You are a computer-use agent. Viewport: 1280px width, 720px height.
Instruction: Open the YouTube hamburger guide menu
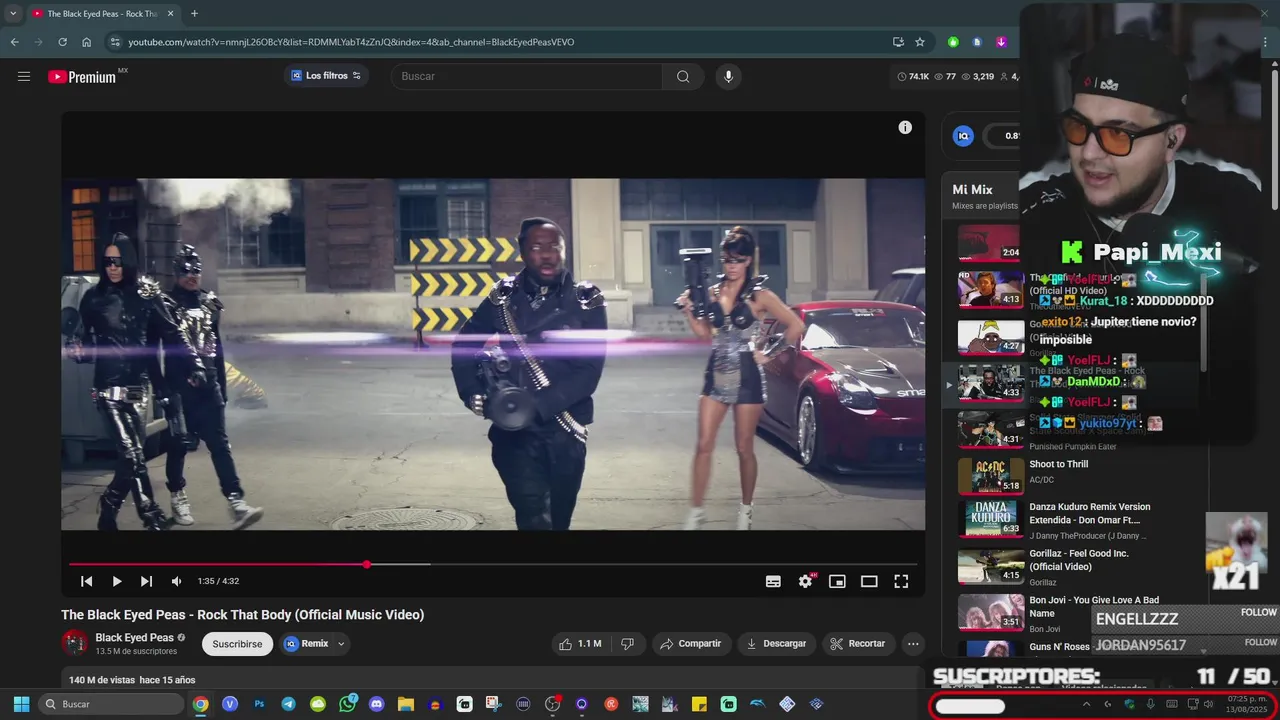[24, 76]
